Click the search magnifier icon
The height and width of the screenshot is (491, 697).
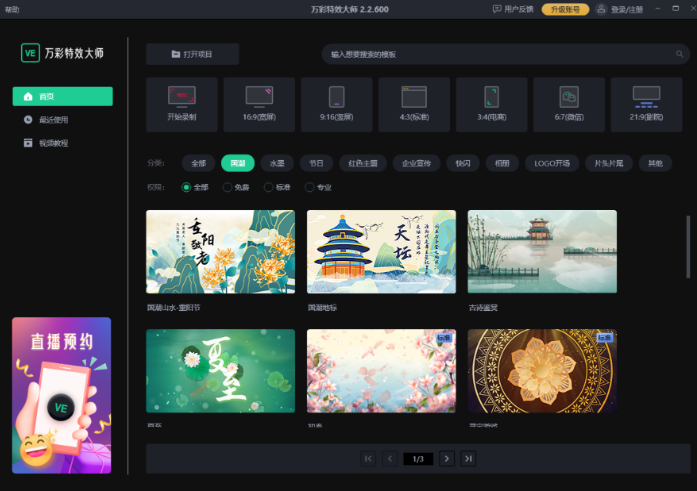click(679, 54)
